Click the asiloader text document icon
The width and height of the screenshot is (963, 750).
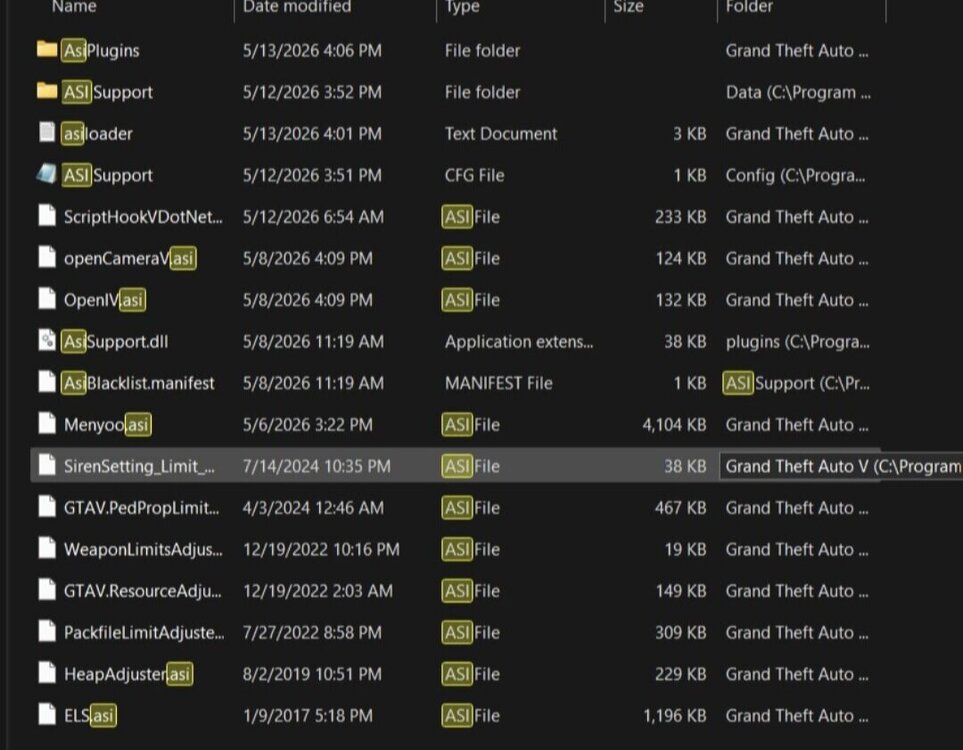[47, 132]
